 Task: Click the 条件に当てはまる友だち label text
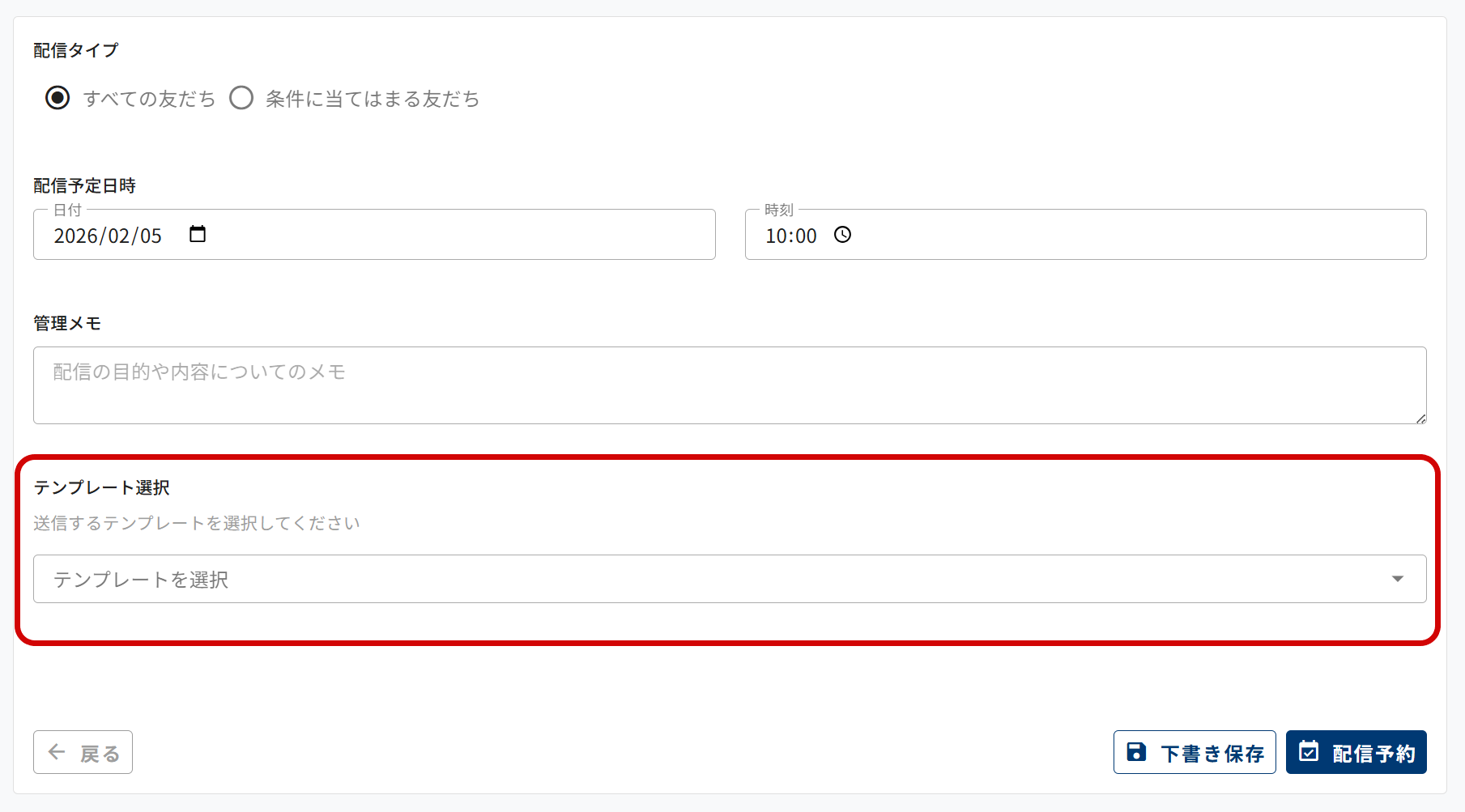click(x=373, y=99)
